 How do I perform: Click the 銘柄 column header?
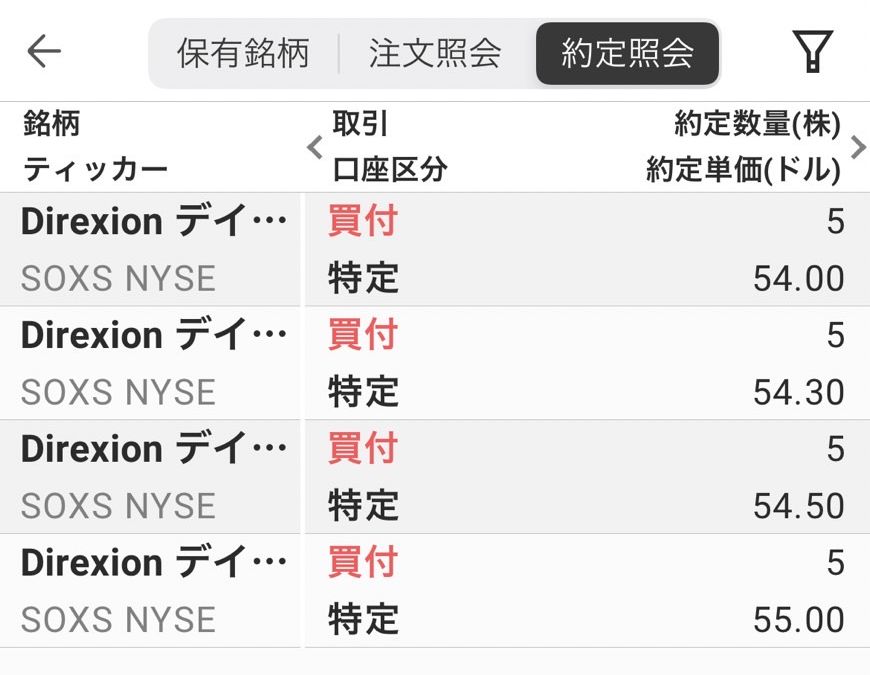click(51, 124)
